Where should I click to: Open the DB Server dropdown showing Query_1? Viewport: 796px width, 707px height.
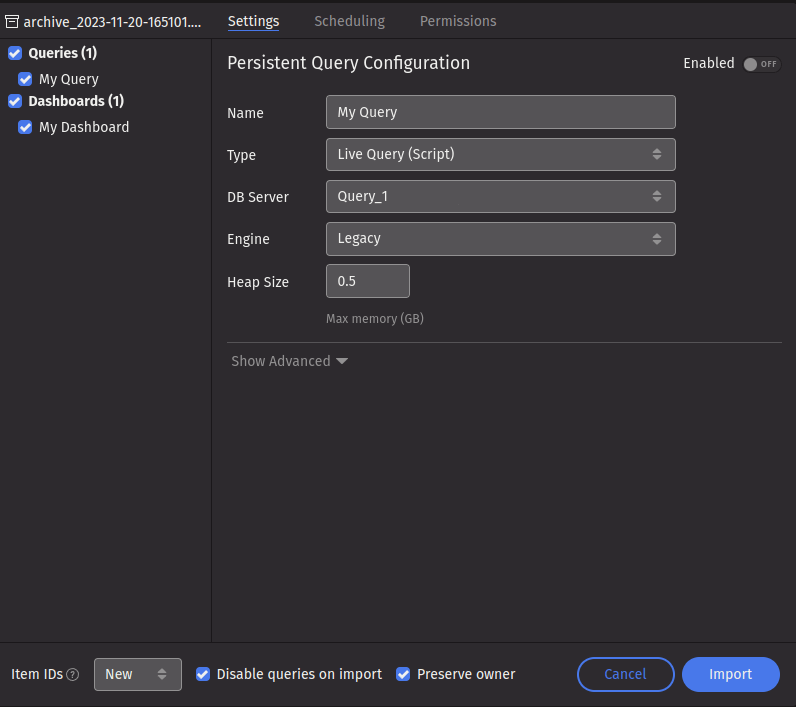[500, 196]
